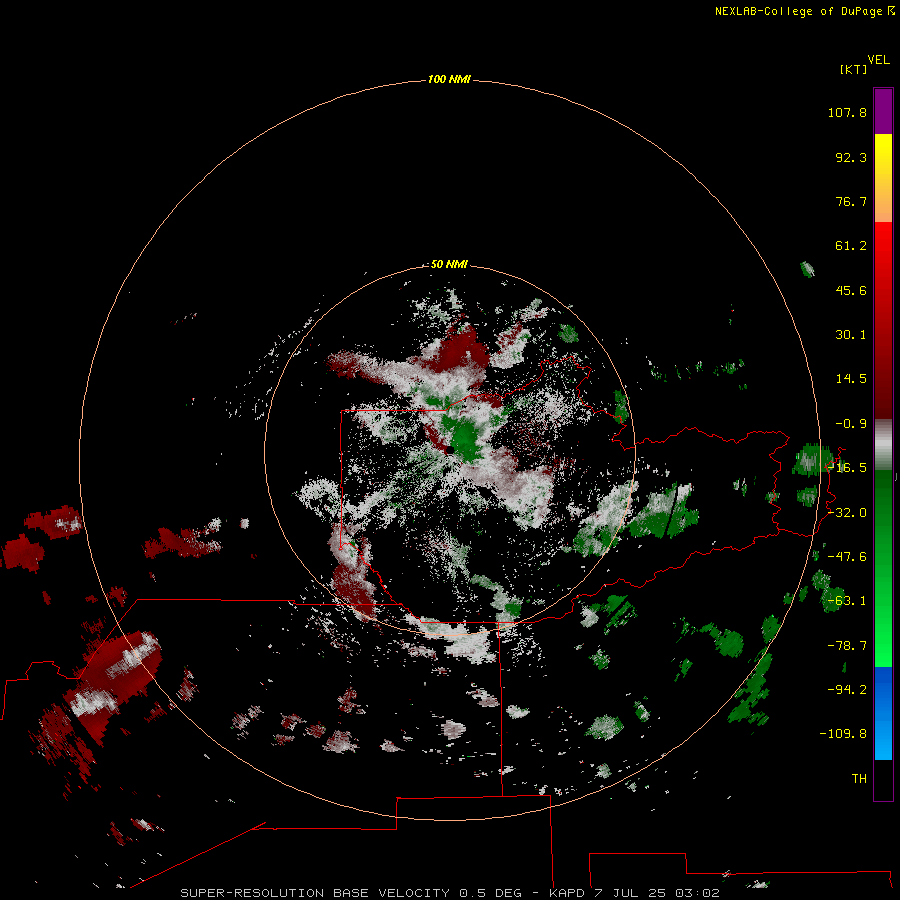Click the -0.9 legend value
900x900 pixels.
[851, 424]
